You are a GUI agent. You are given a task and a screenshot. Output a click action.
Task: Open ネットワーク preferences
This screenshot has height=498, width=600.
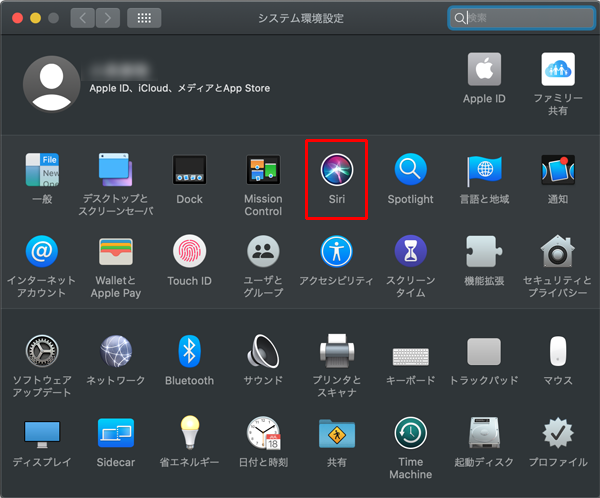[x=116, y=351]
